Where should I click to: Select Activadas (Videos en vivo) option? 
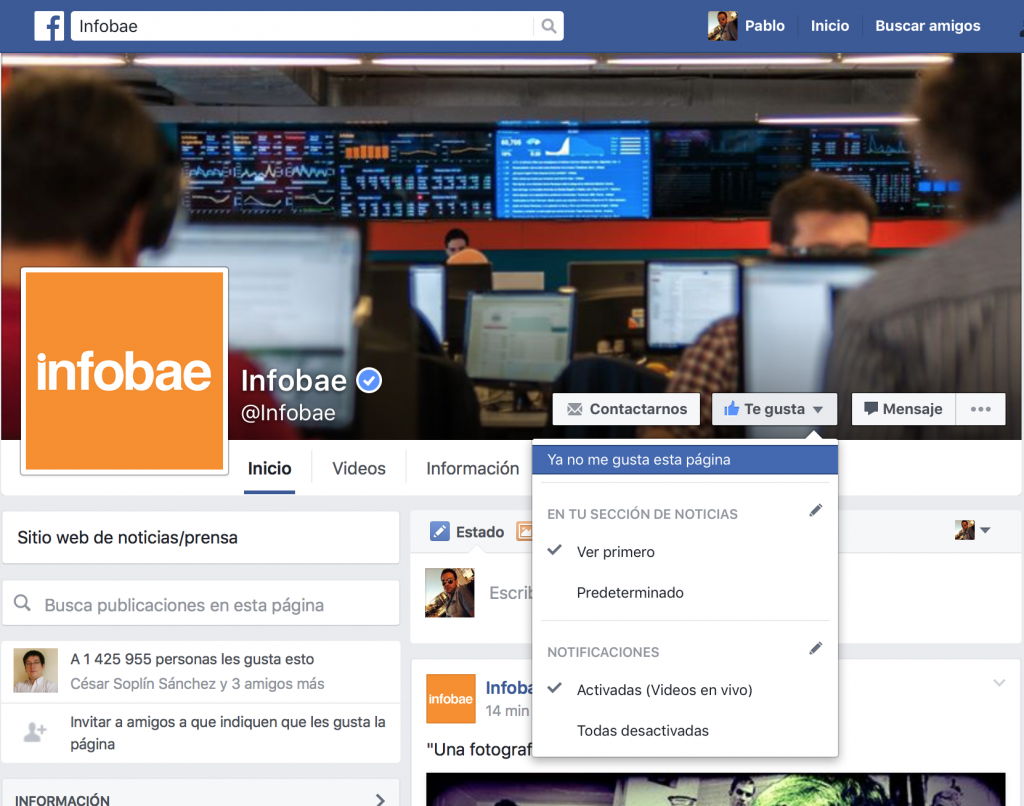pos(664,690)
